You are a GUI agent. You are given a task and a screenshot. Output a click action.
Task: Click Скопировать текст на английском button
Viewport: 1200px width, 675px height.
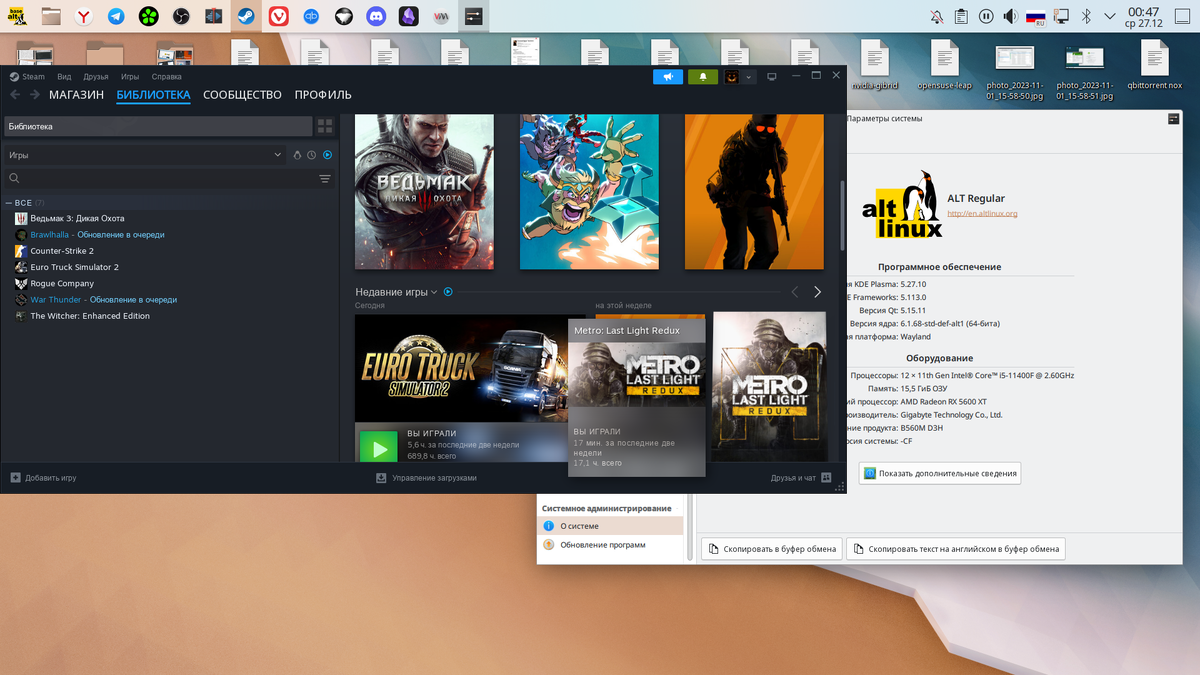click(955, 549)
